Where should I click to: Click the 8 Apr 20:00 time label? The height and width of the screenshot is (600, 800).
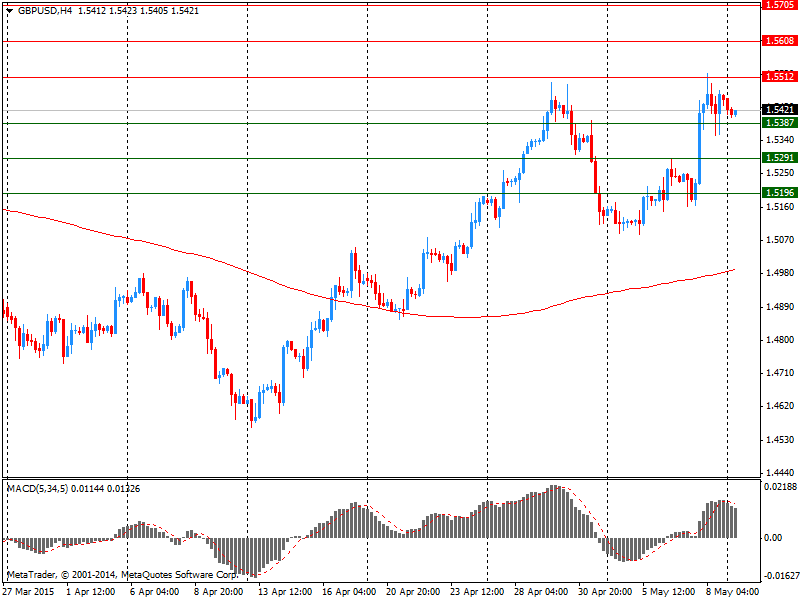point(218,592)
